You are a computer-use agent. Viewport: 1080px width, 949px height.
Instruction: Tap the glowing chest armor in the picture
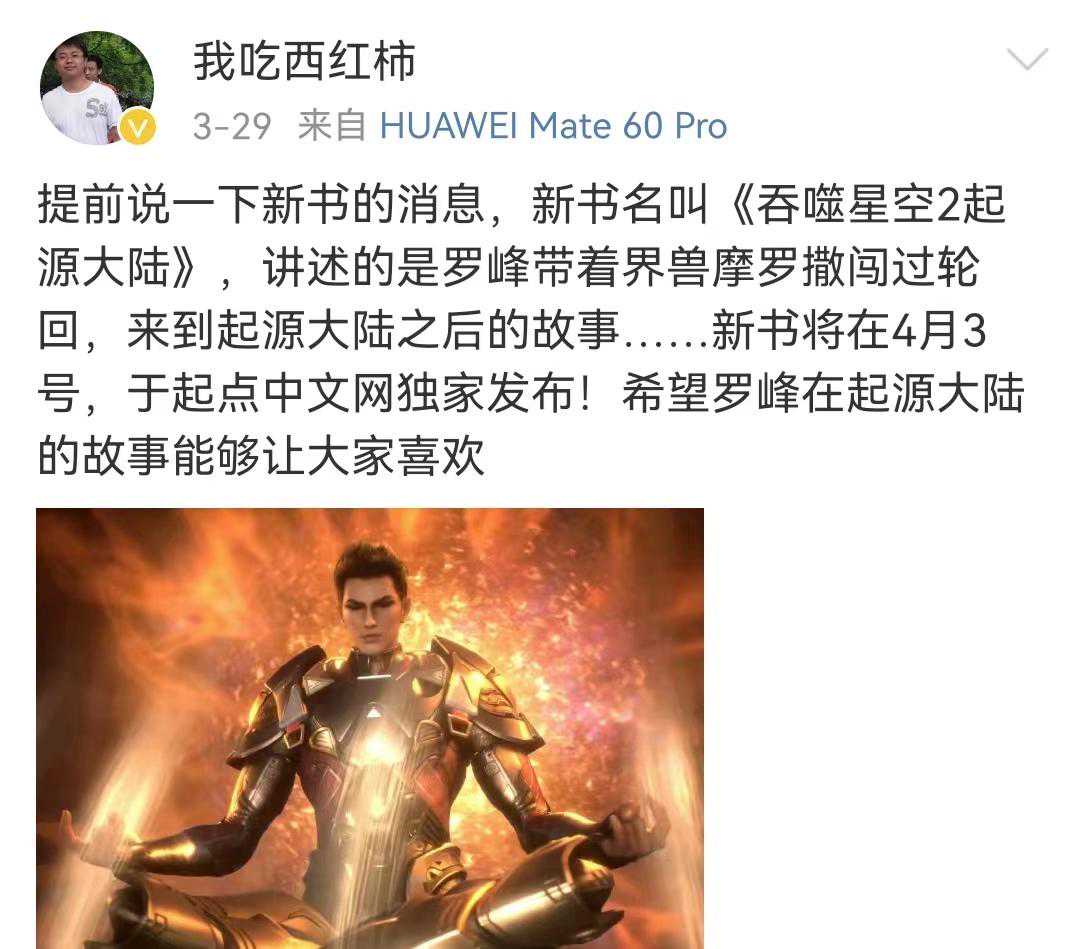point(373,739)
